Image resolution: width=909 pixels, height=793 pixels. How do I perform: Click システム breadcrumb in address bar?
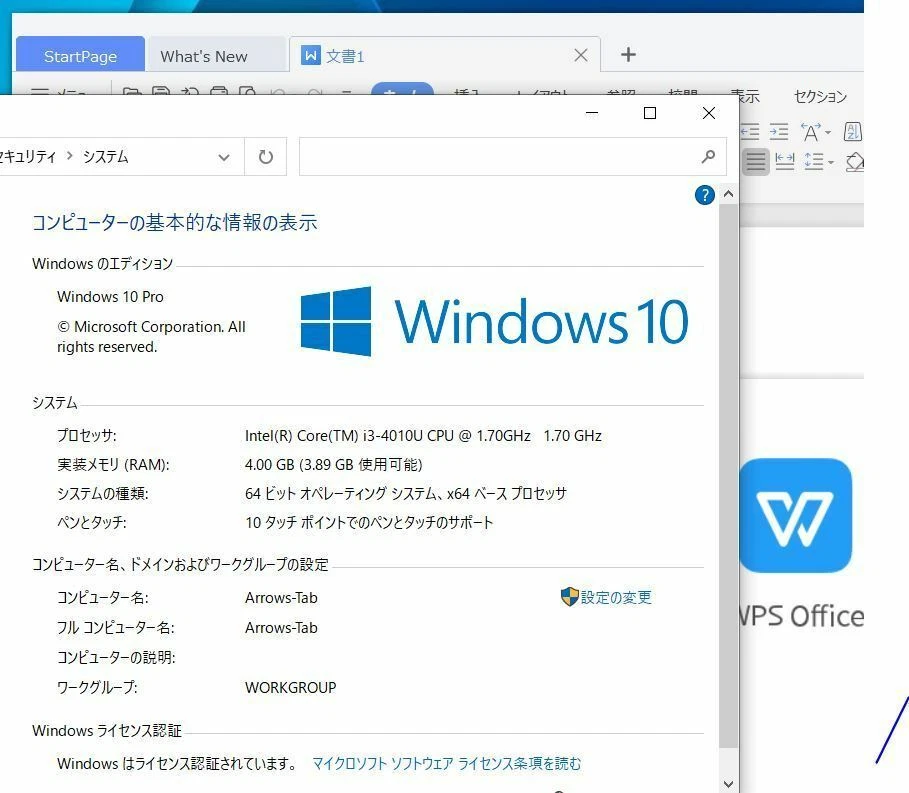pyautogui.click(x=106, y=157)
